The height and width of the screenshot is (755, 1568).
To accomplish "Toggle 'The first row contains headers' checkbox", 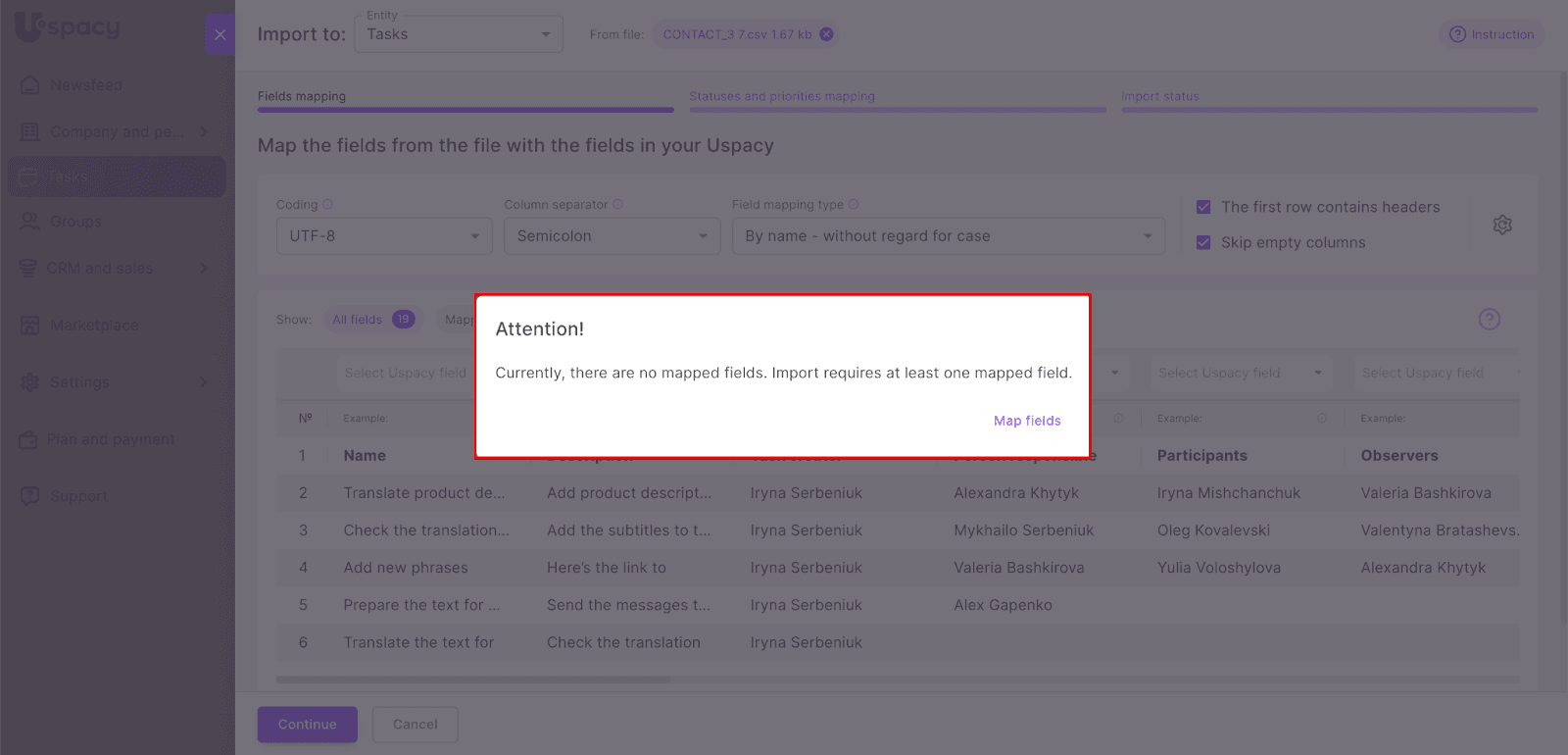I will click(1203, 207).
